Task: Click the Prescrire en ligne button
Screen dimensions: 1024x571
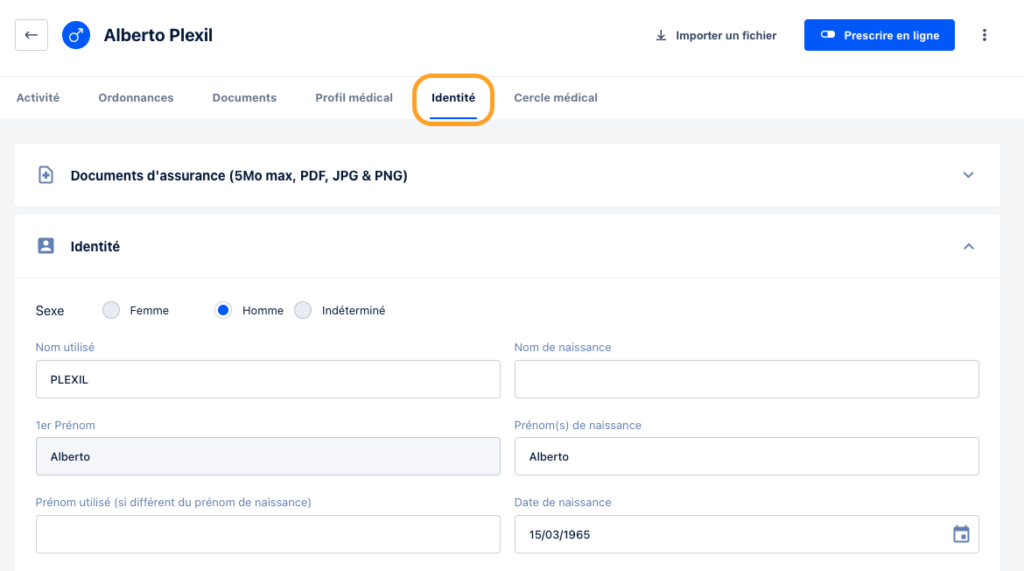Action: 879,35
